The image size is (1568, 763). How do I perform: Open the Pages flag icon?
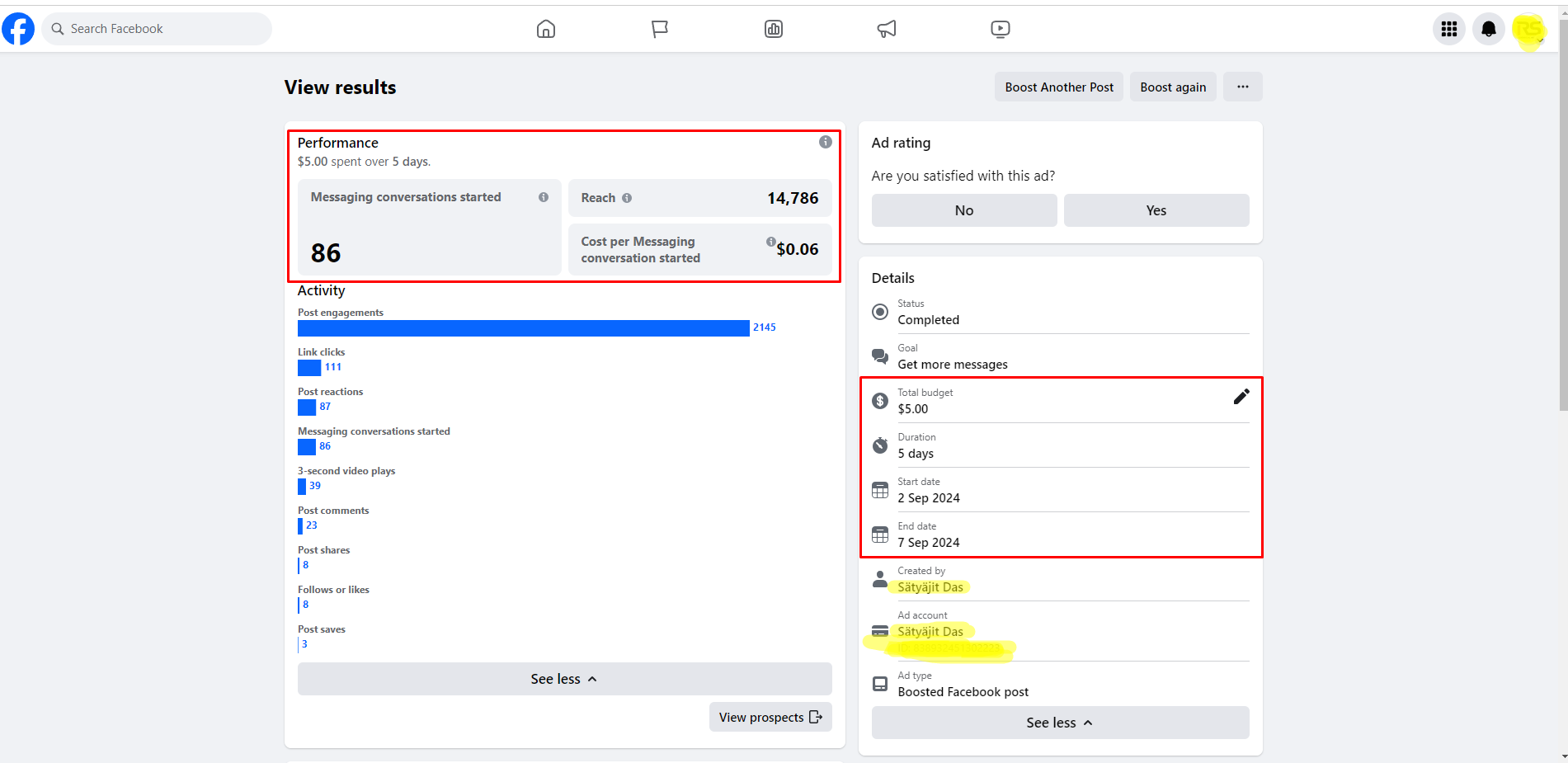(x=660, y=29)
